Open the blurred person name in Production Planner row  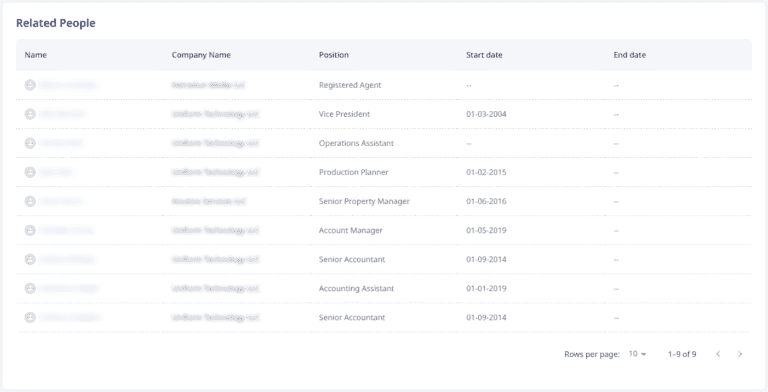(x=56, y=172)
